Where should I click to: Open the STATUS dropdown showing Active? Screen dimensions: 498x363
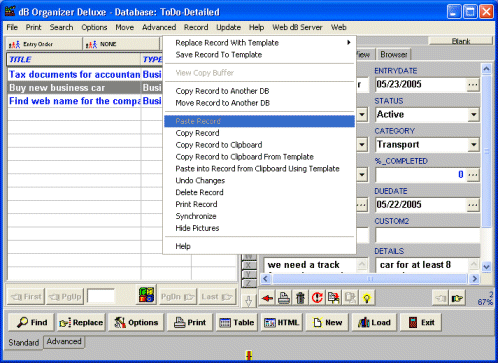click(473, 115)
